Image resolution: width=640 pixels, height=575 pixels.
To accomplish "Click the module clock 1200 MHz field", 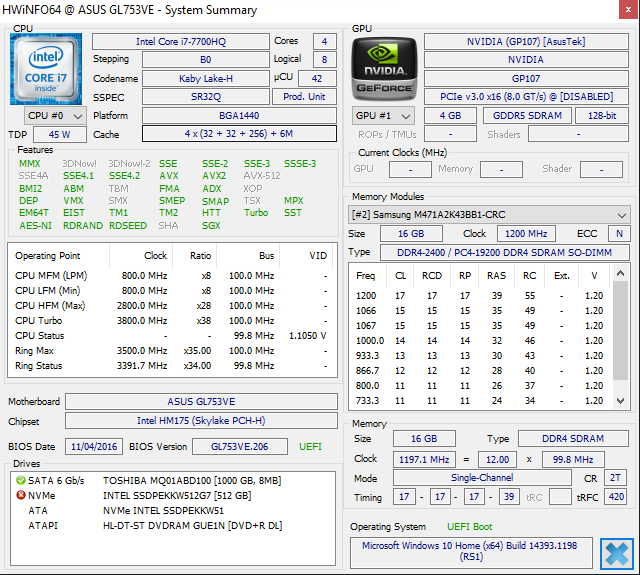I will (x=526, y=233).
